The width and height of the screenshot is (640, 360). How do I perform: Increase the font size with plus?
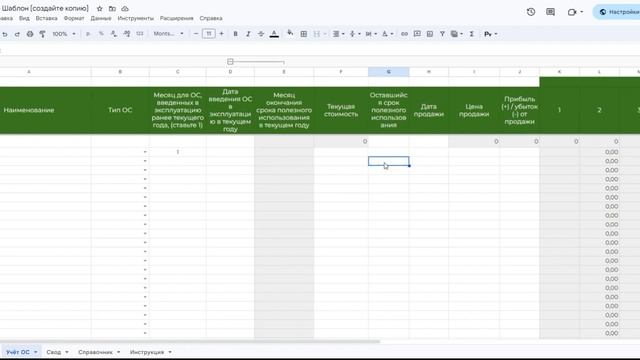[x=222, y=34]
